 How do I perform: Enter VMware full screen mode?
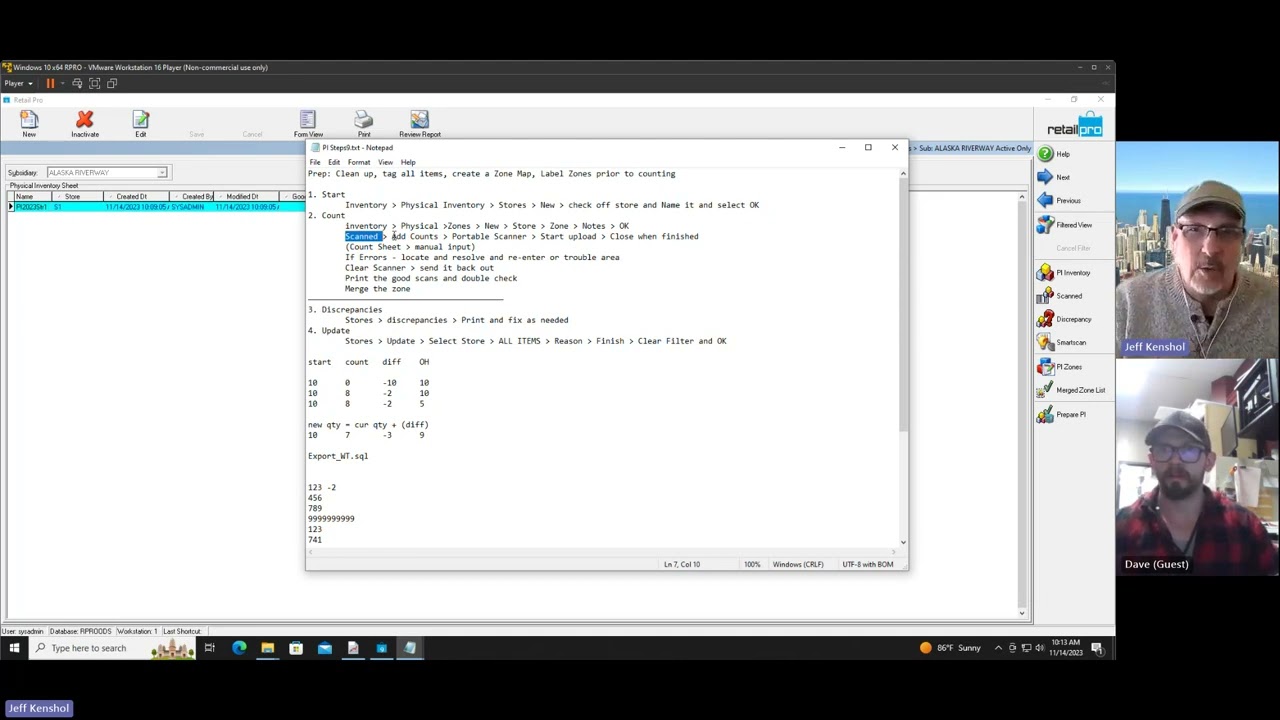tap(95, 83)
